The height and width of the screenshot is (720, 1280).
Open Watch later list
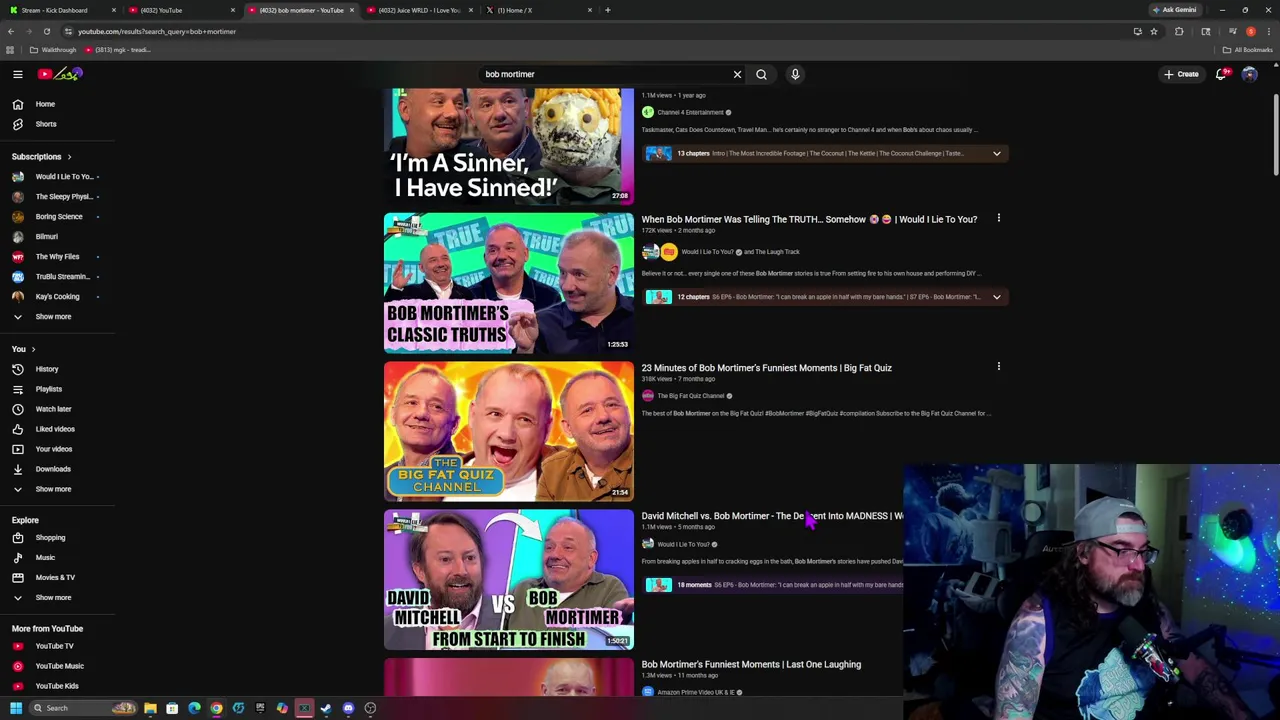(x=53, y=409)
